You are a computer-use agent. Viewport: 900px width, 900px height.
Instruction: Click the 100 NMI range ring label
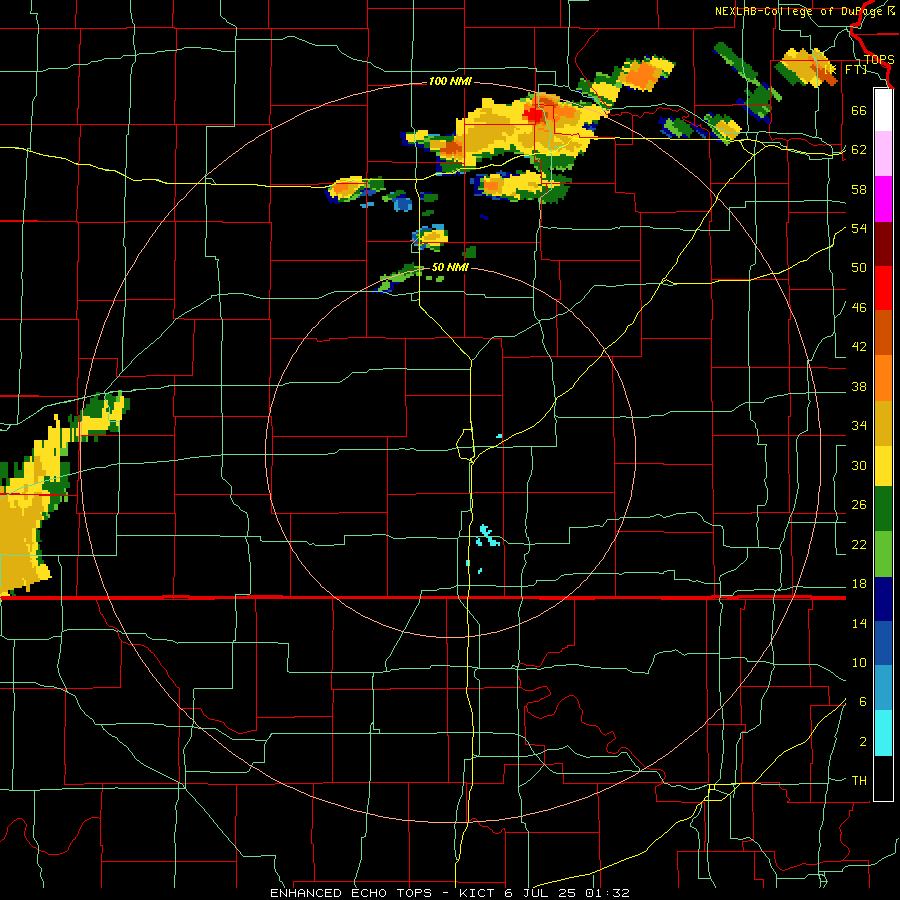[450, 81]
